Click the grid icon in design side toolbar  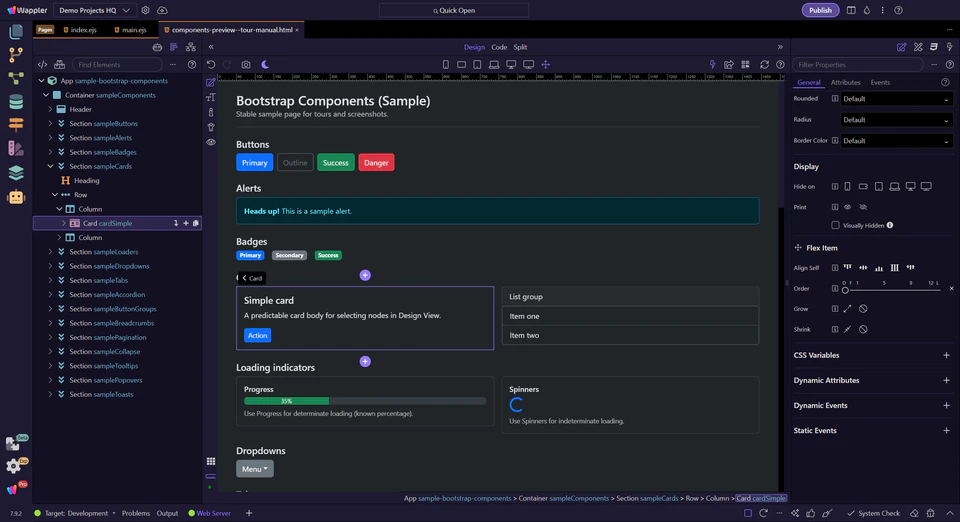pyautogui.click(x=211, y=461)
